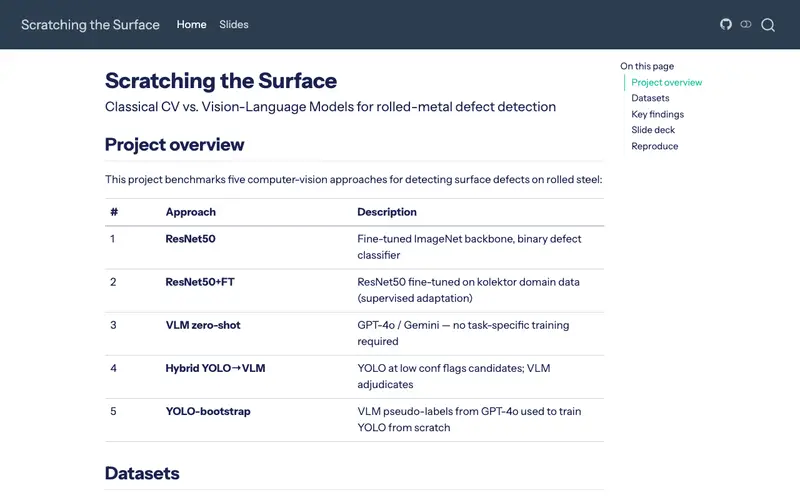
Task: Go to the Home nav item
Action: pos(191,24)
